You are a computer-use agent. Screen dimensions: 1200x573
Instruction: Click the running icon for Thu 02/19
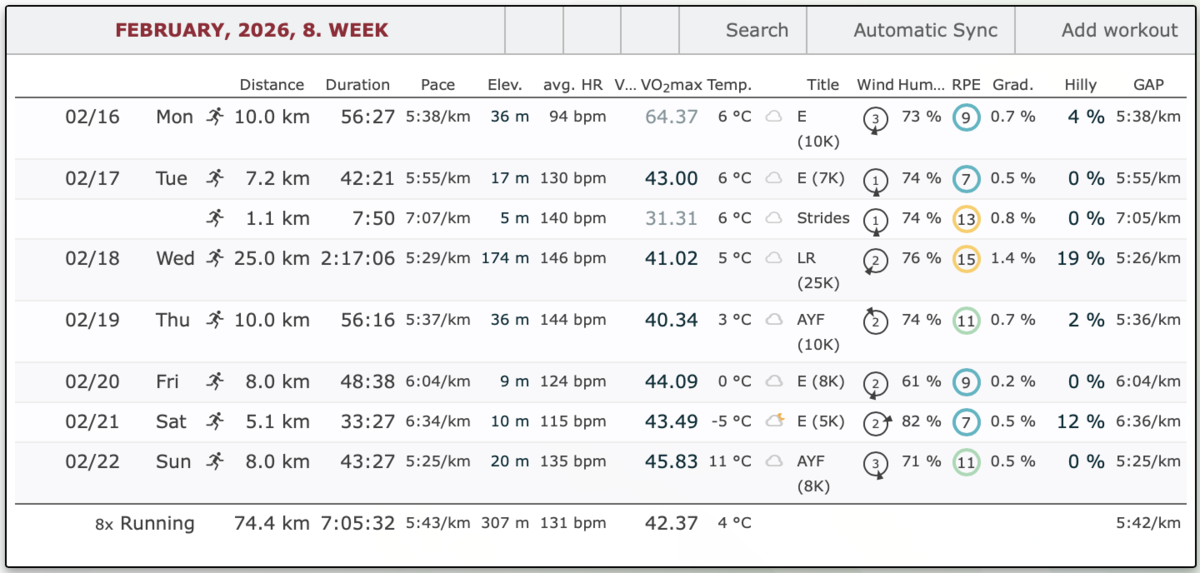[214, 320]
